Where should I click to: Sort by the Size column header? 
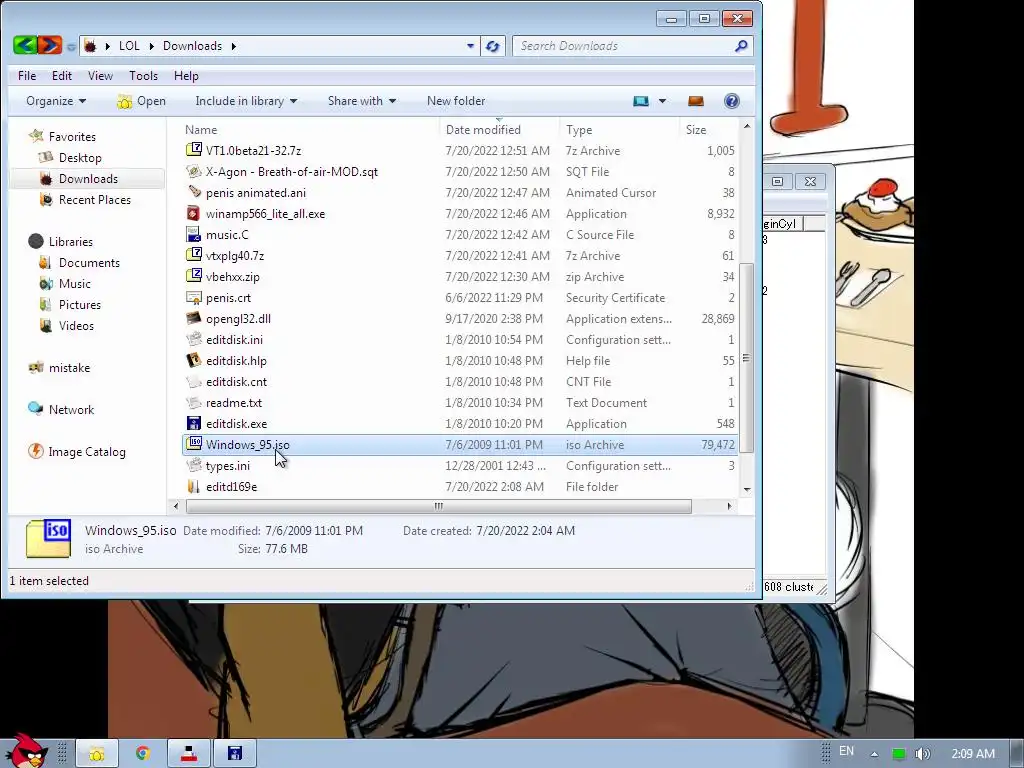[696, 129]
